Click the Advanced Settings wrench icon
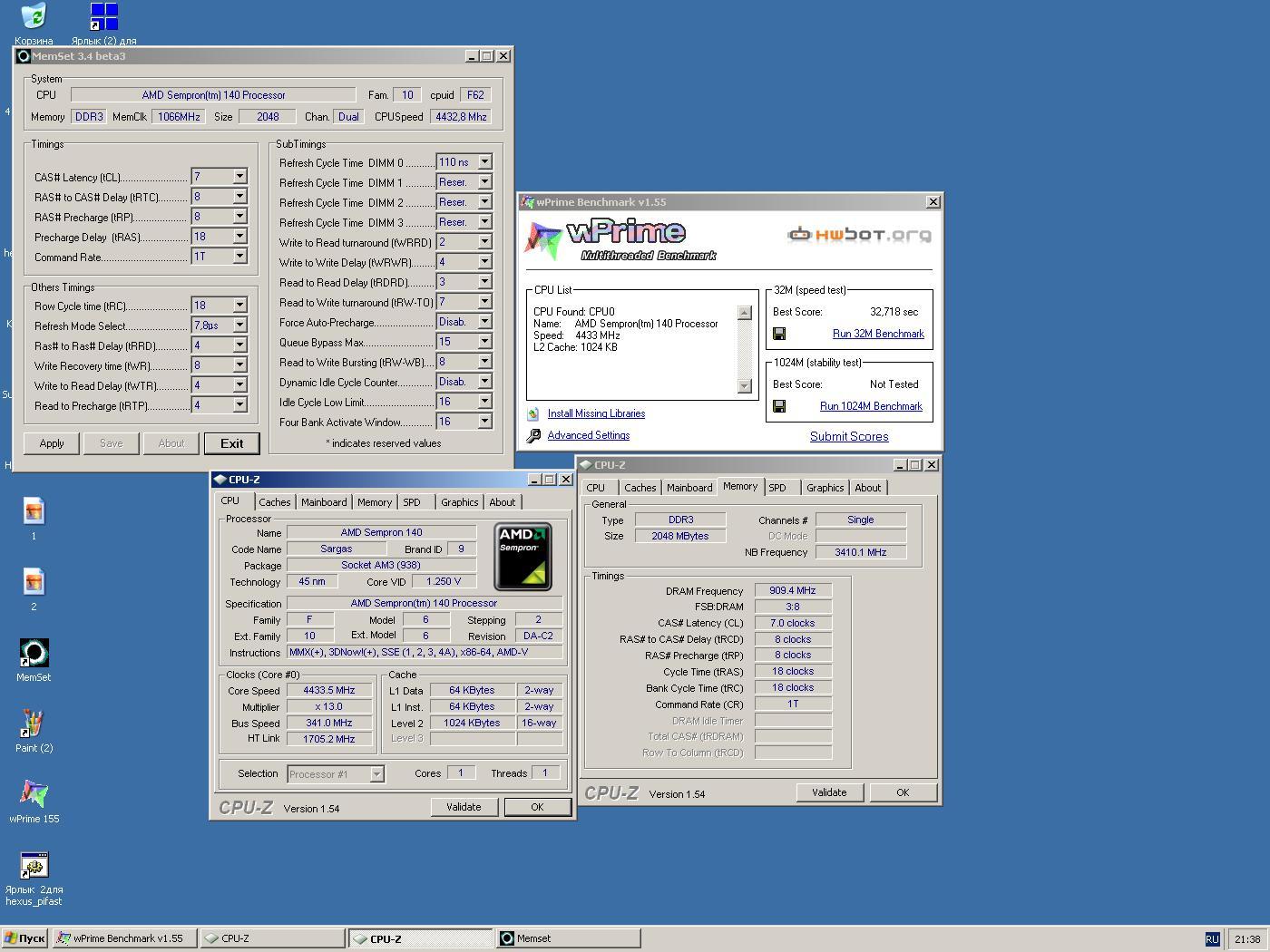Screen dimensions: 1270x952 point(533,435)
